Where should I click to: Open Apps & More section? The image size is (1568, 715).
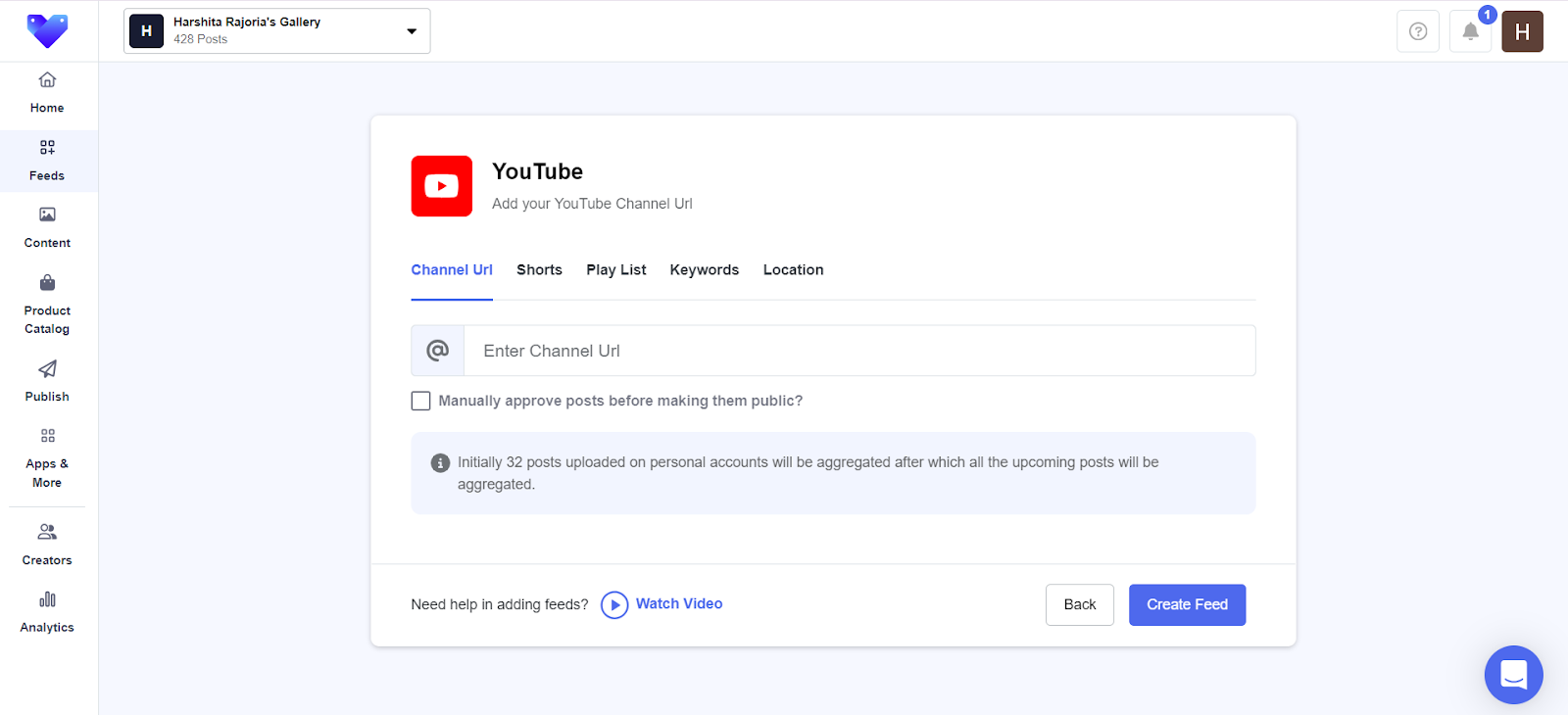pyautogui.click(x=47, y=458)
